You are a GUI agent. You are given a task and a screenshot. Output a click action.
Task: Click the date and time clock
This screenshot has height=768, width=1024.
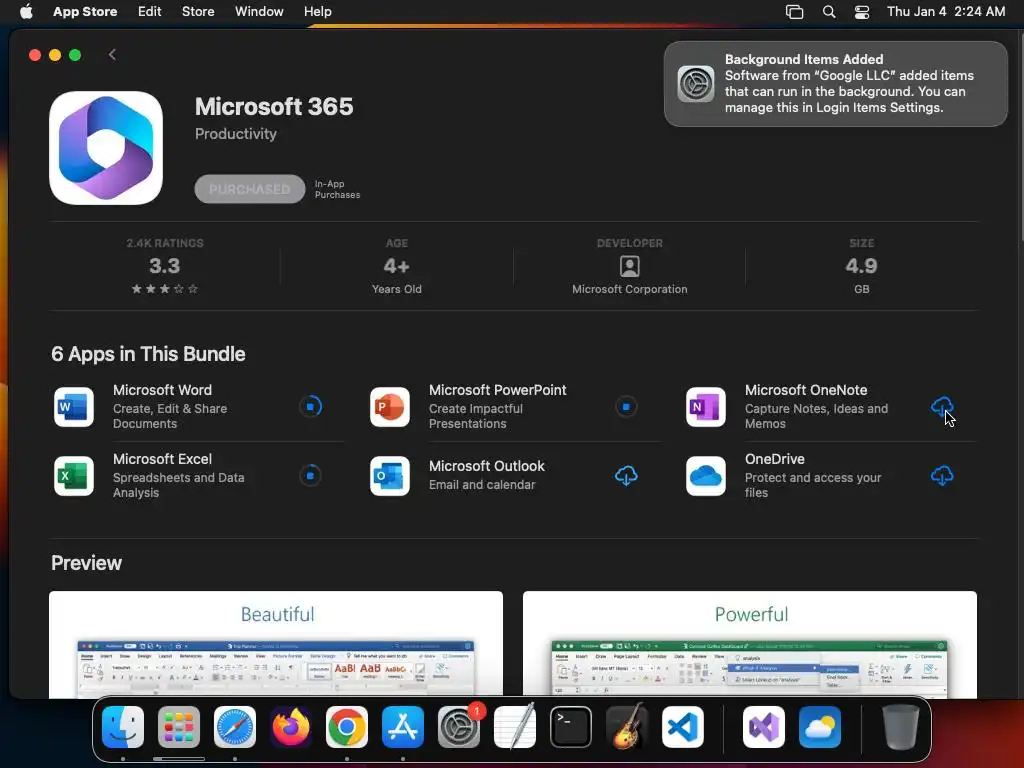click(946, 11)
